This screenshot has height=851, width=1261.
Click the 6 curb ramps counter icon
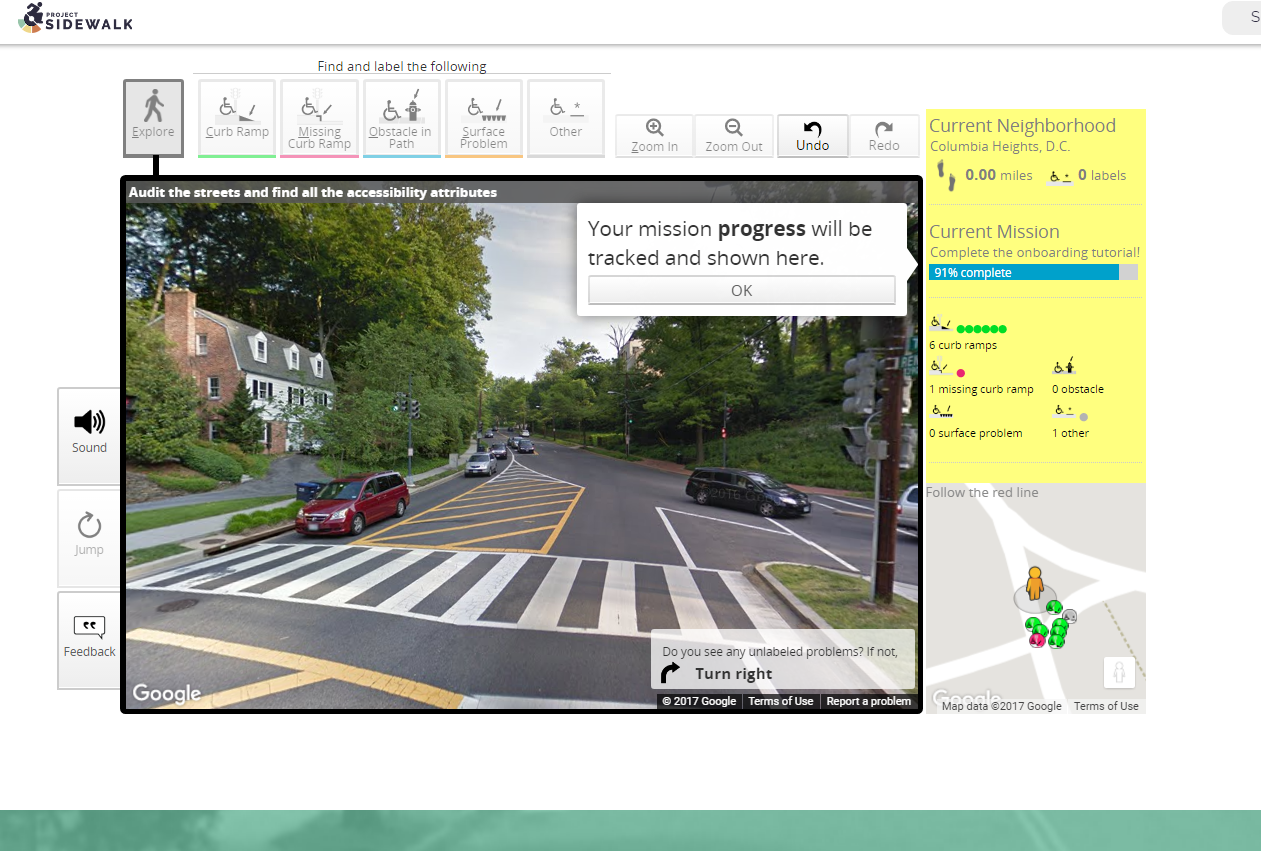pos(940,324)
